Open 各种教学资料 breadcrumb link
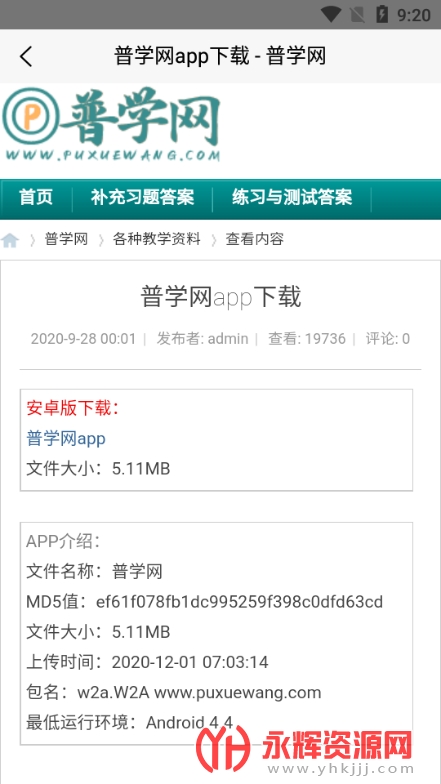The image size is (441, 784). click(x=156, y=239)
